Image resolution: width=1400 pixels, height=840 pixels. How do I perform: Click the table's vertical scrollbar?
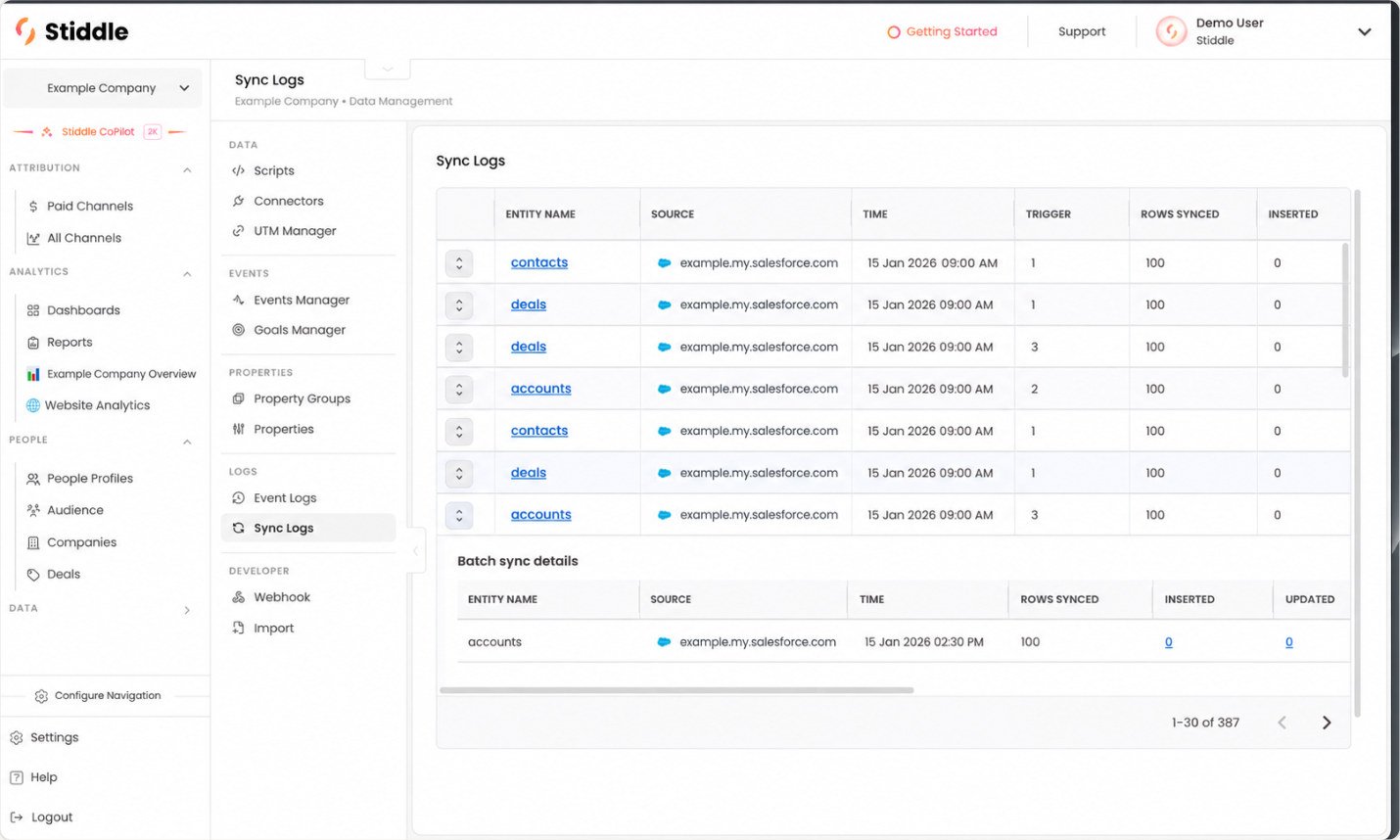(1345, 310)
